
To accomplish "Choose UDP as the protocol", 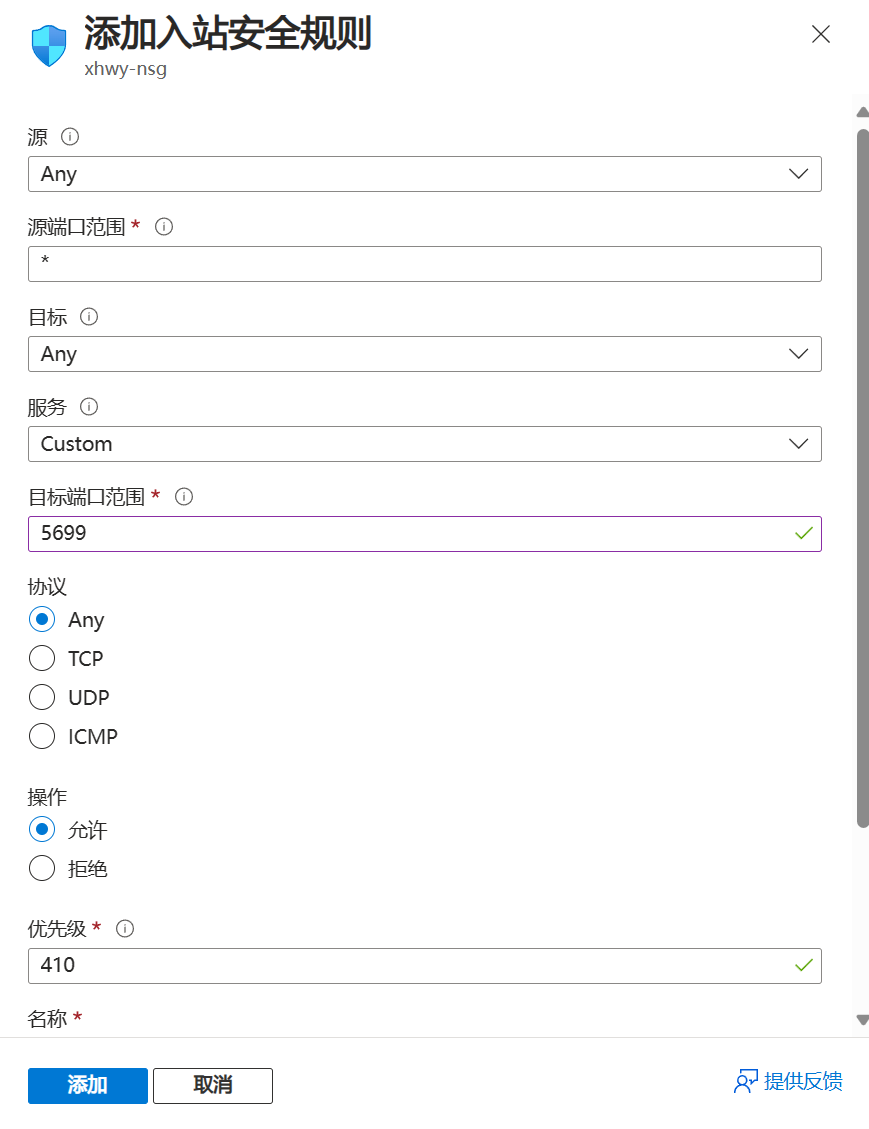I will pyautogui.click(x=42, y=697).
